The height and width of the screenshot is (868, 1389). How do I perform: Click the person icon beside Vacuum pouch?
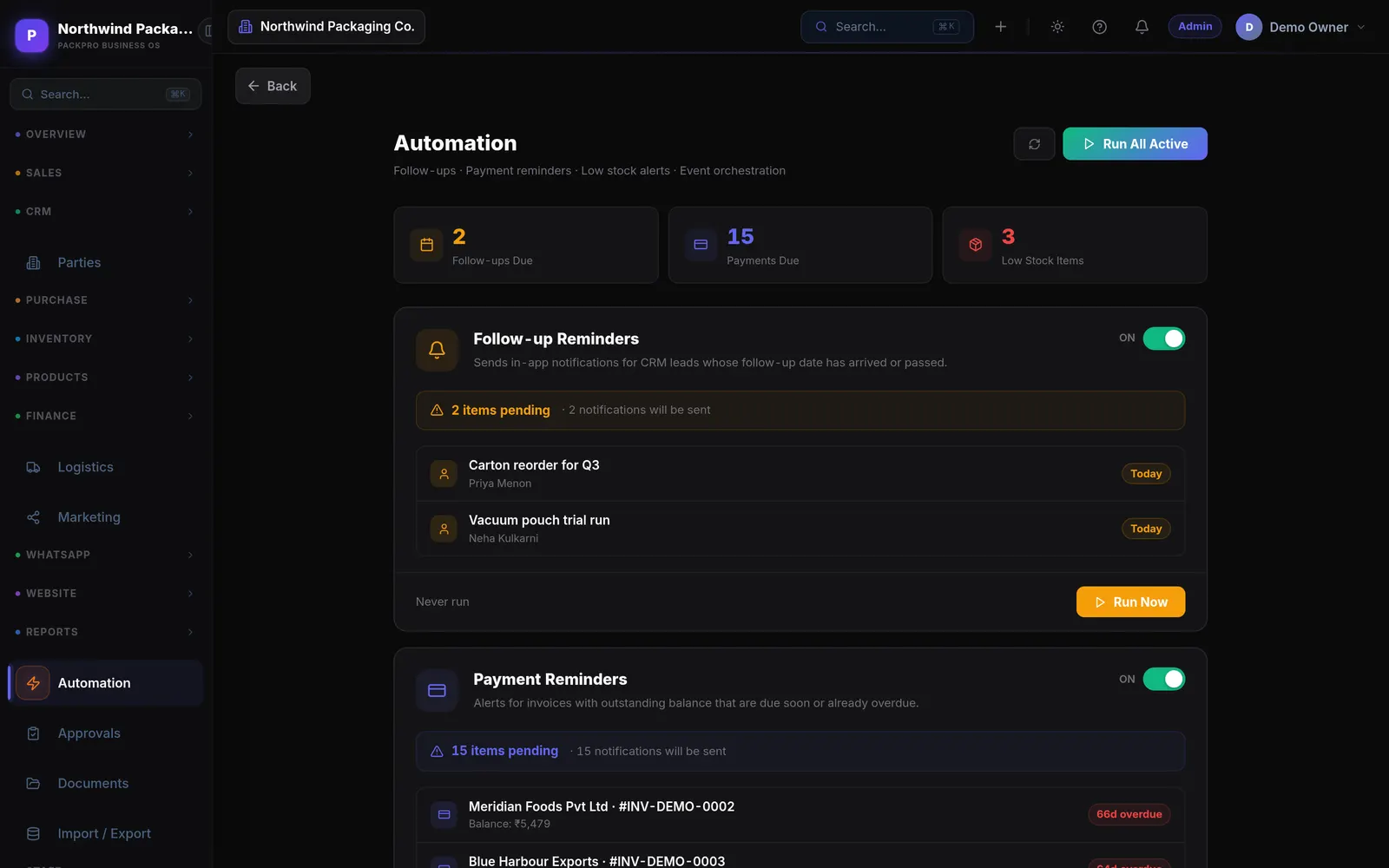[x=444, y=529]
